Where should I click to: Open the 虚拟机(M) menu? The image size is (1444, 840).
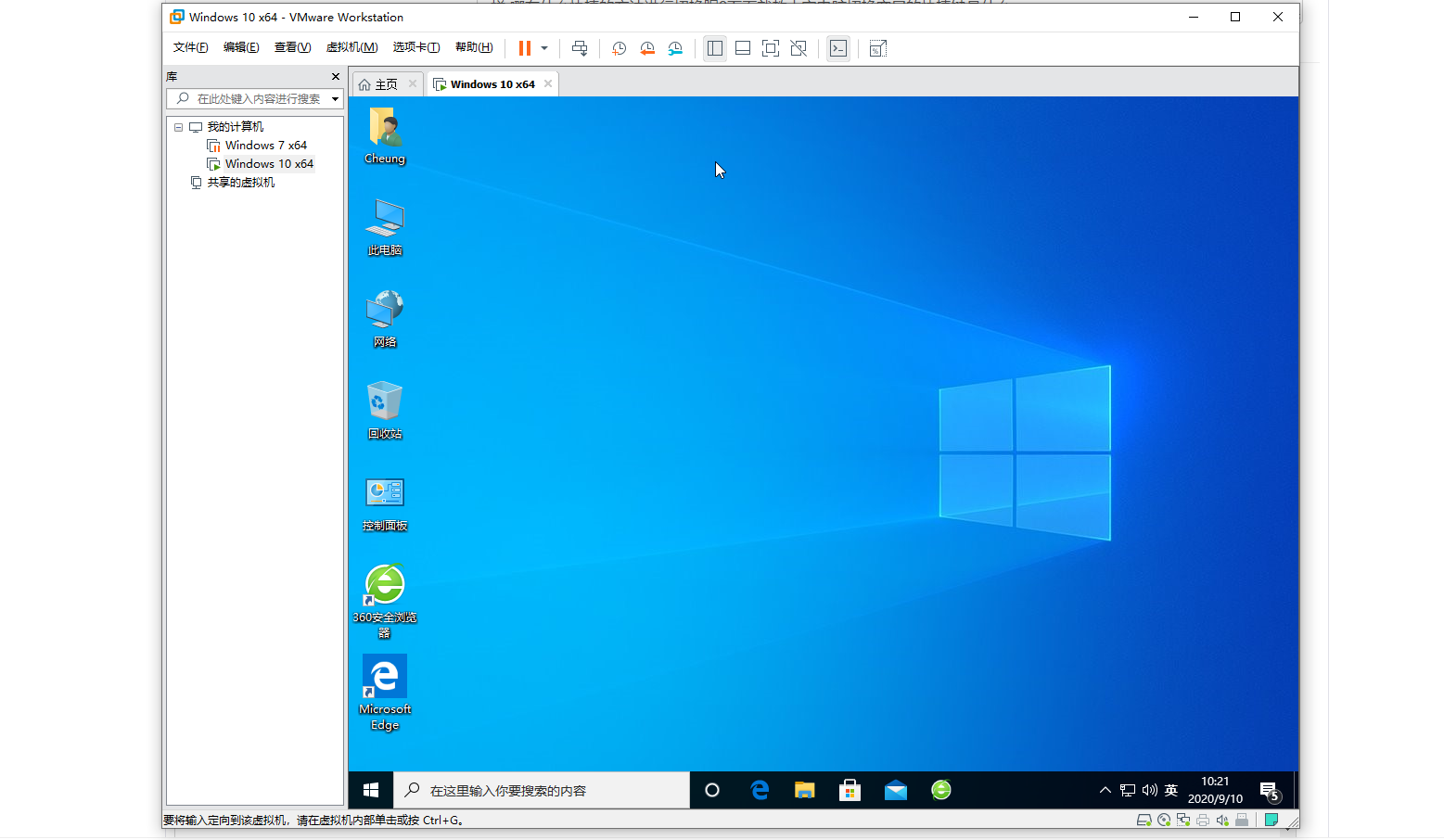point(351,47)
